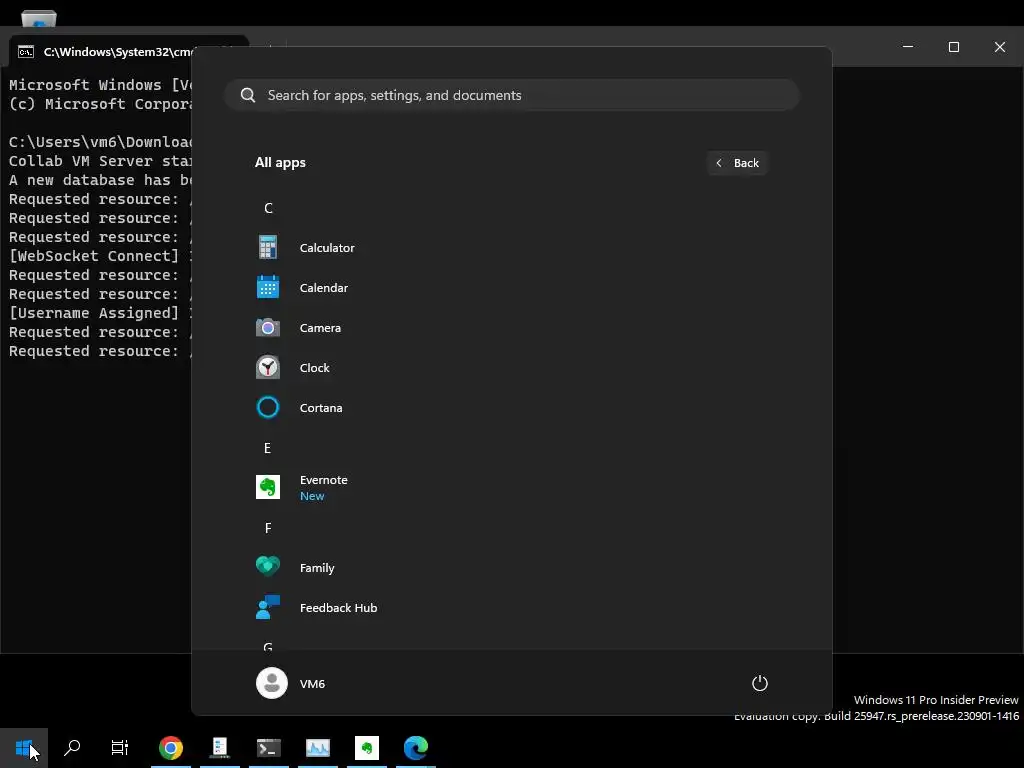Image resolution: width=1024 pixels, height=768 pixels.
Task: Switch to Terminal on the taskbar
Action: point(268,748)
